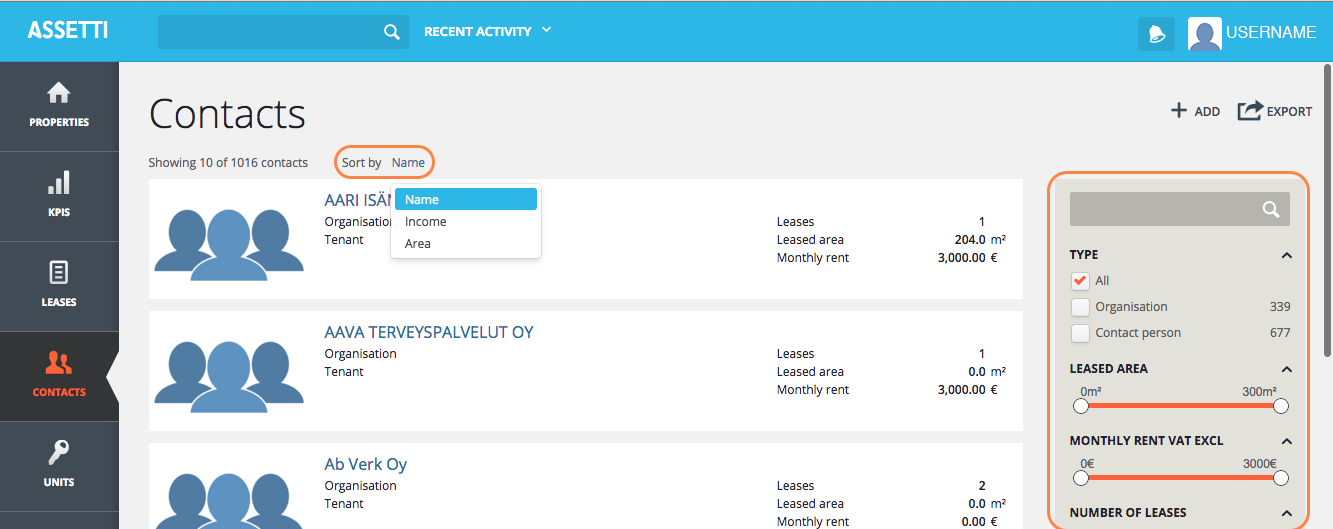Open the Ab Verk Oy contact link
The image size is (1333, 529).
coord(366,464)
